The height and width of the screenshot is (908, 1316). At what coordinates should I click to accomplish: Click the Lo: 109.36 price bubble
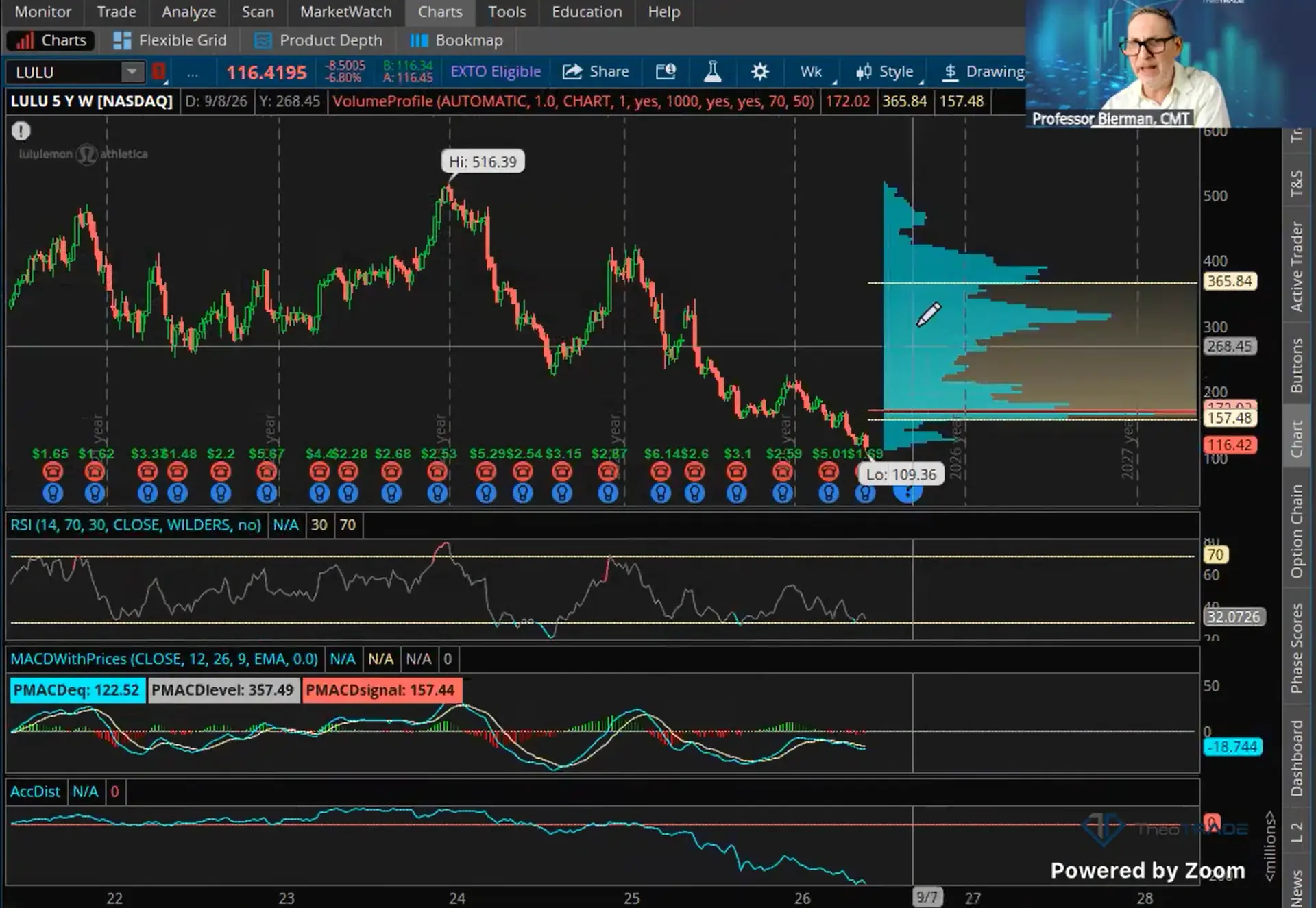(901, 474)
